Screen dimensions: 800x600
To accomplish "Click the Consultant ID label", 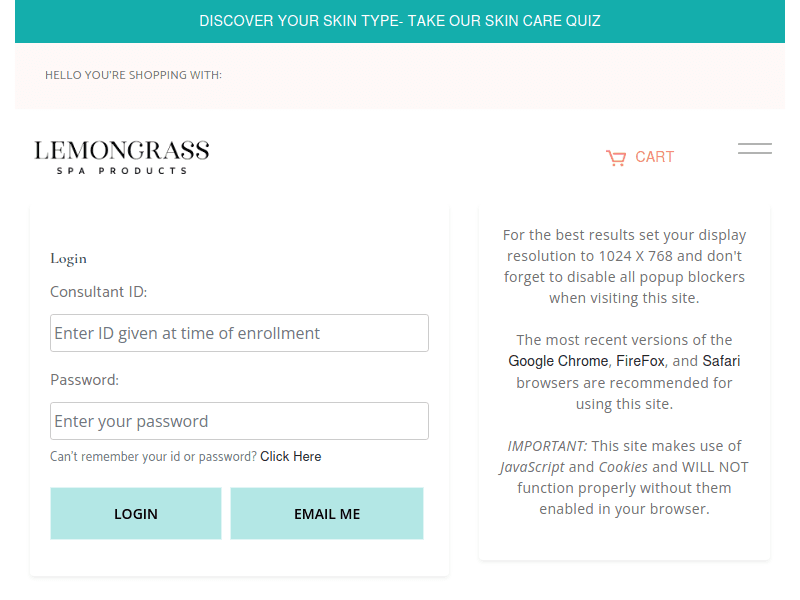I will [99, 292].
